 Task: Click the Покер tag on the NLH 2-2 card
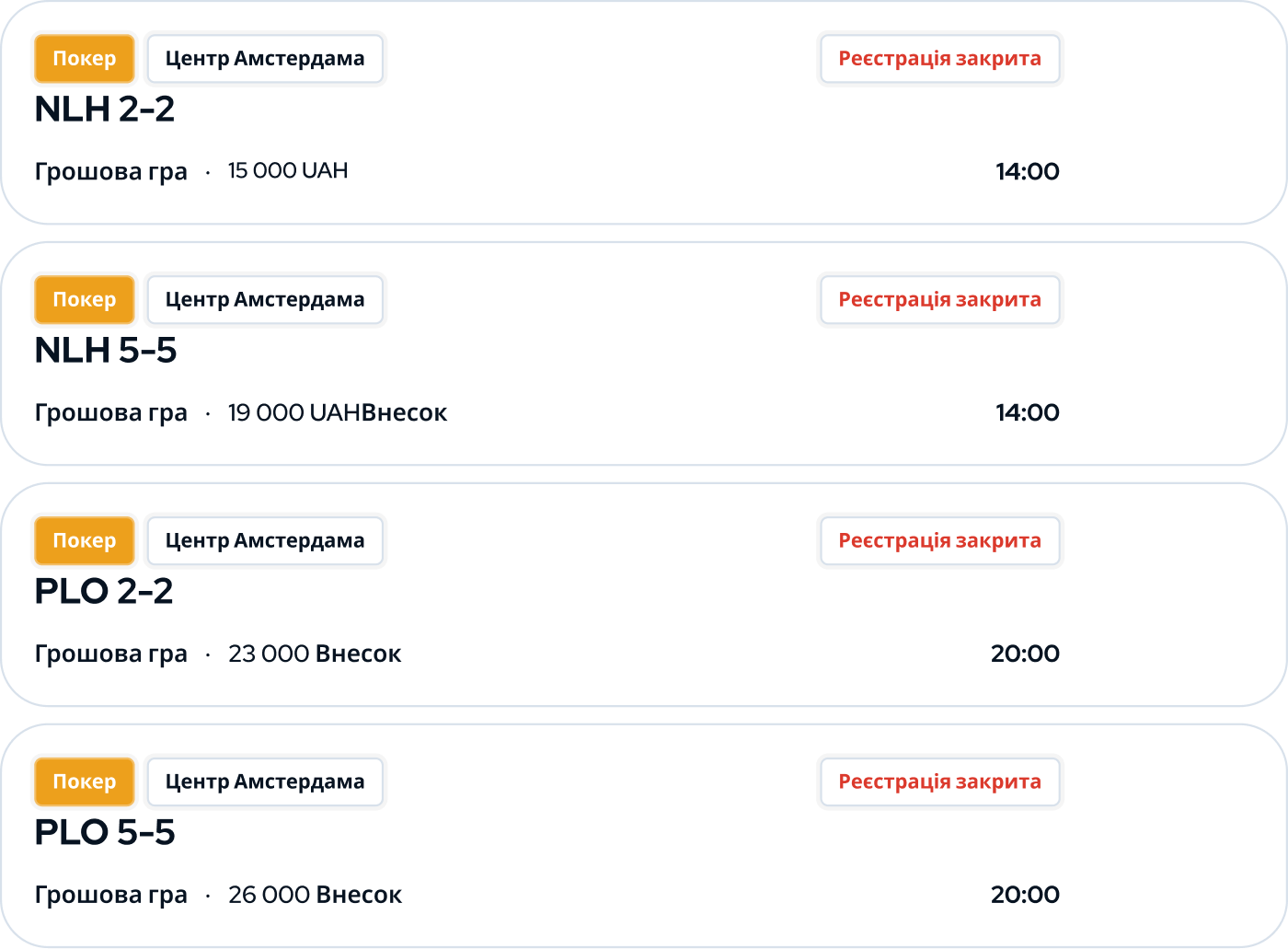(x=85, y=59)
